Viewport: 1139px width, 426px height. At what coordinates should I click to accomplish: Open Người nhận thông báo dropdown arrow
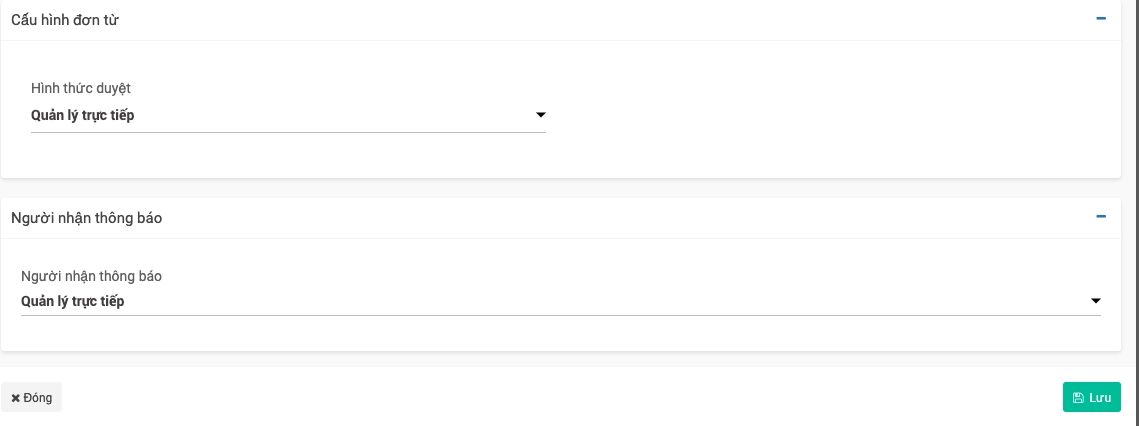tap(1095, 301)
